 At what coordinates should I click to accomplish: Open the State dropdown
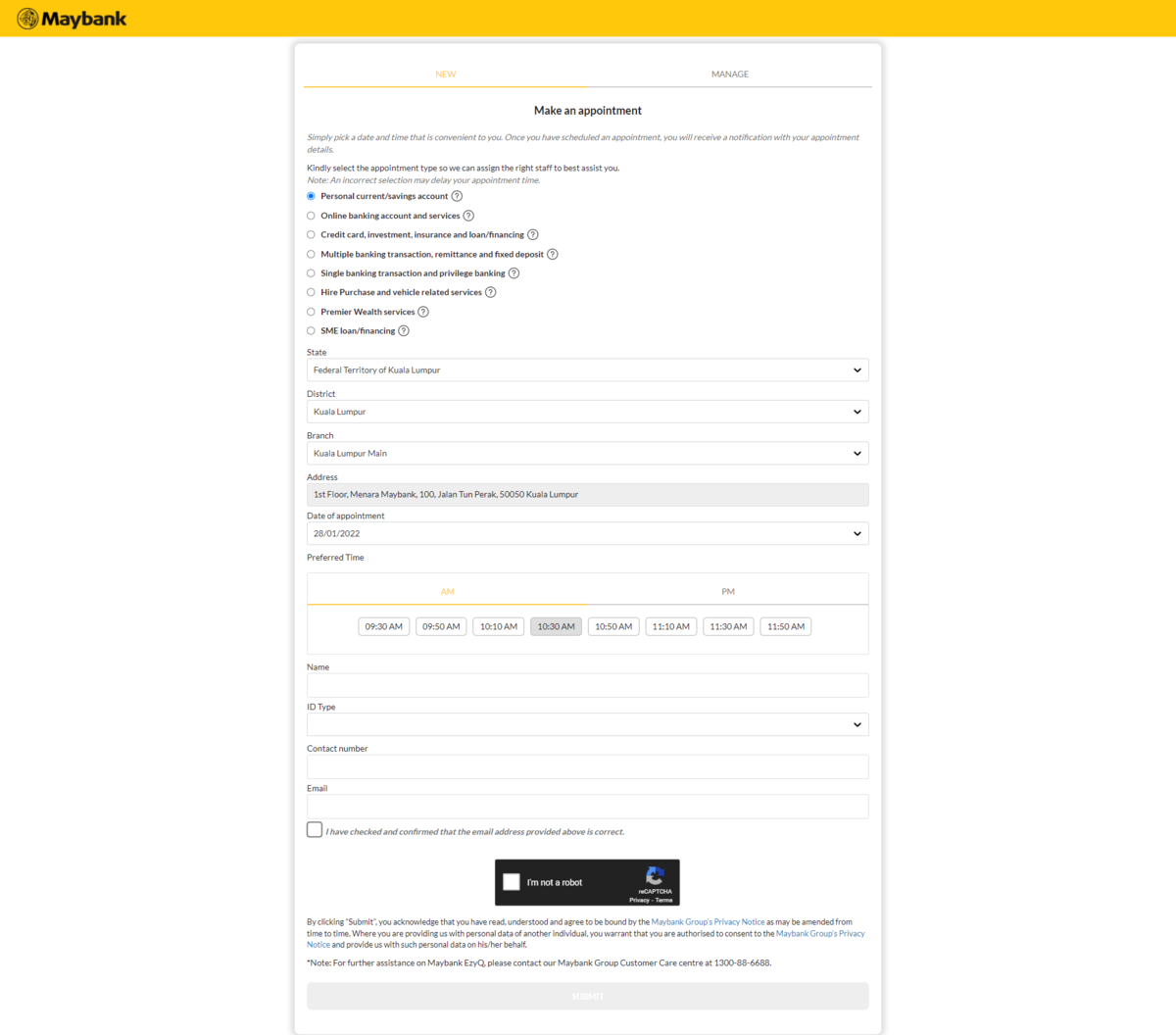tap(588, 370)
